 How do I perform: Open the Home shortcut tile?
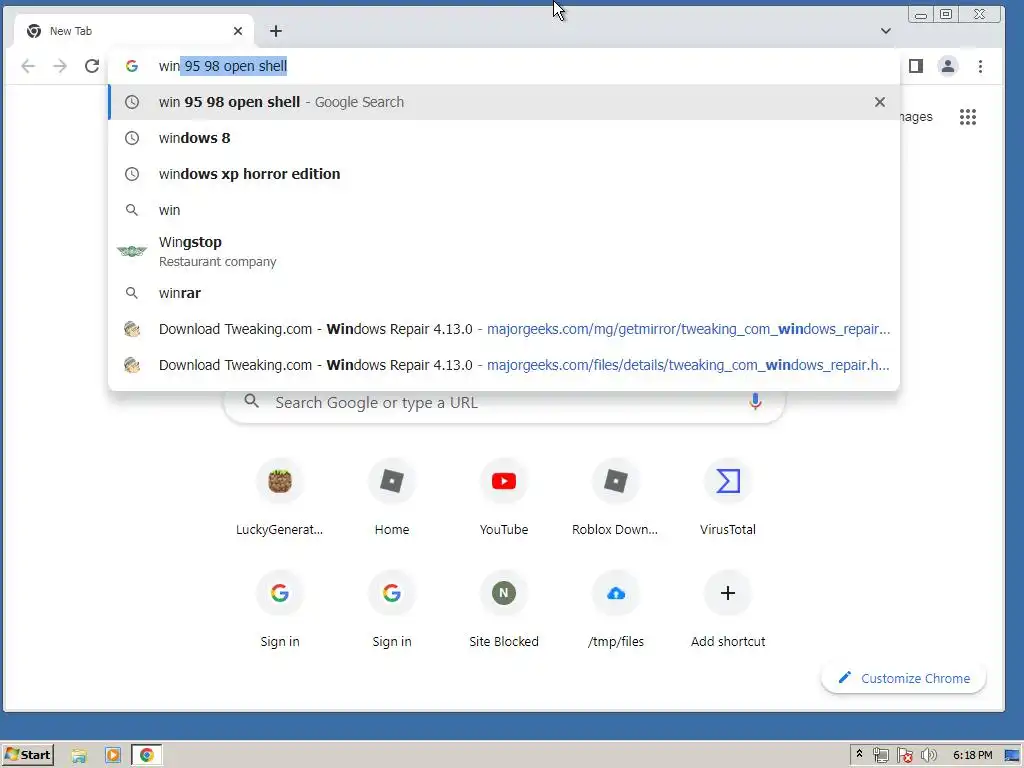tap(392, 500)
